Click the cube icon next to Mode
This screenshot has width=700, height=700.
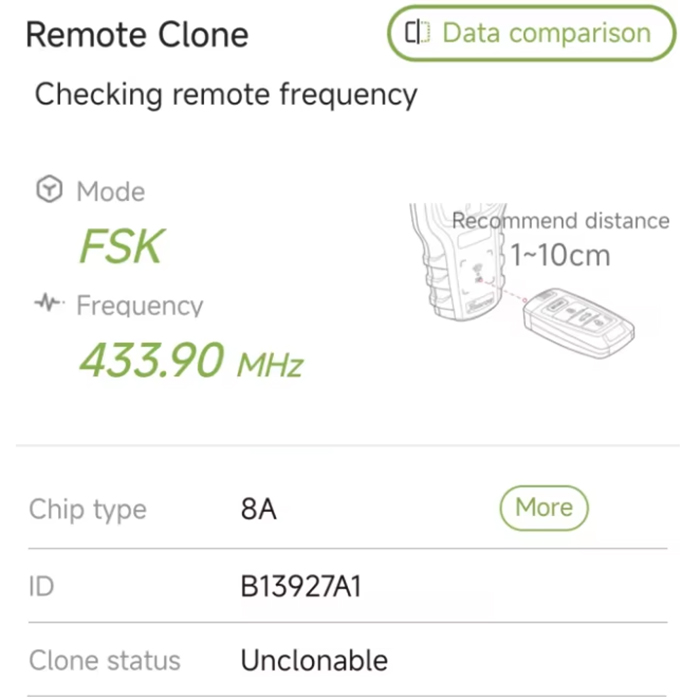49,190
